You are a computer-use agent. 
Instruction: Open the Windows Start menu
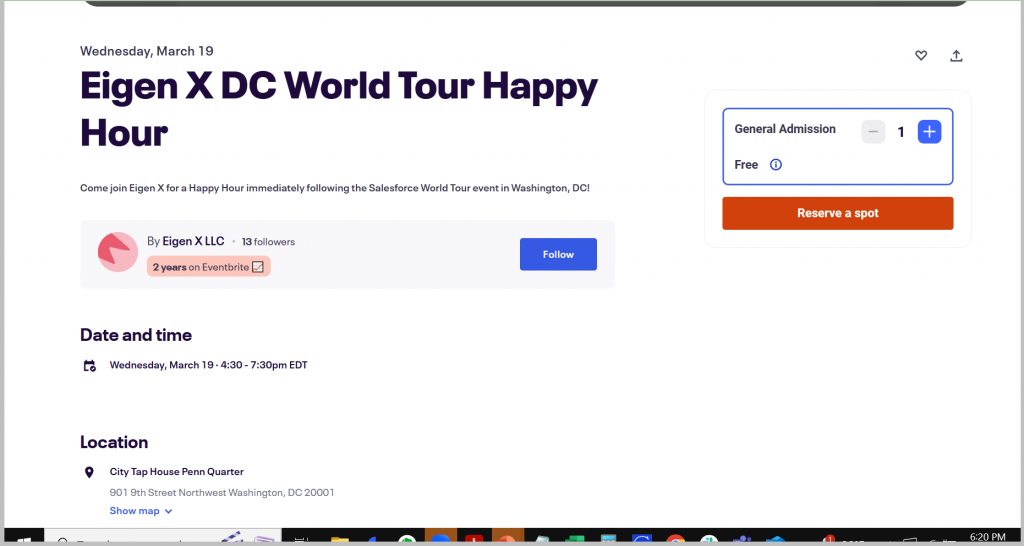23,540
